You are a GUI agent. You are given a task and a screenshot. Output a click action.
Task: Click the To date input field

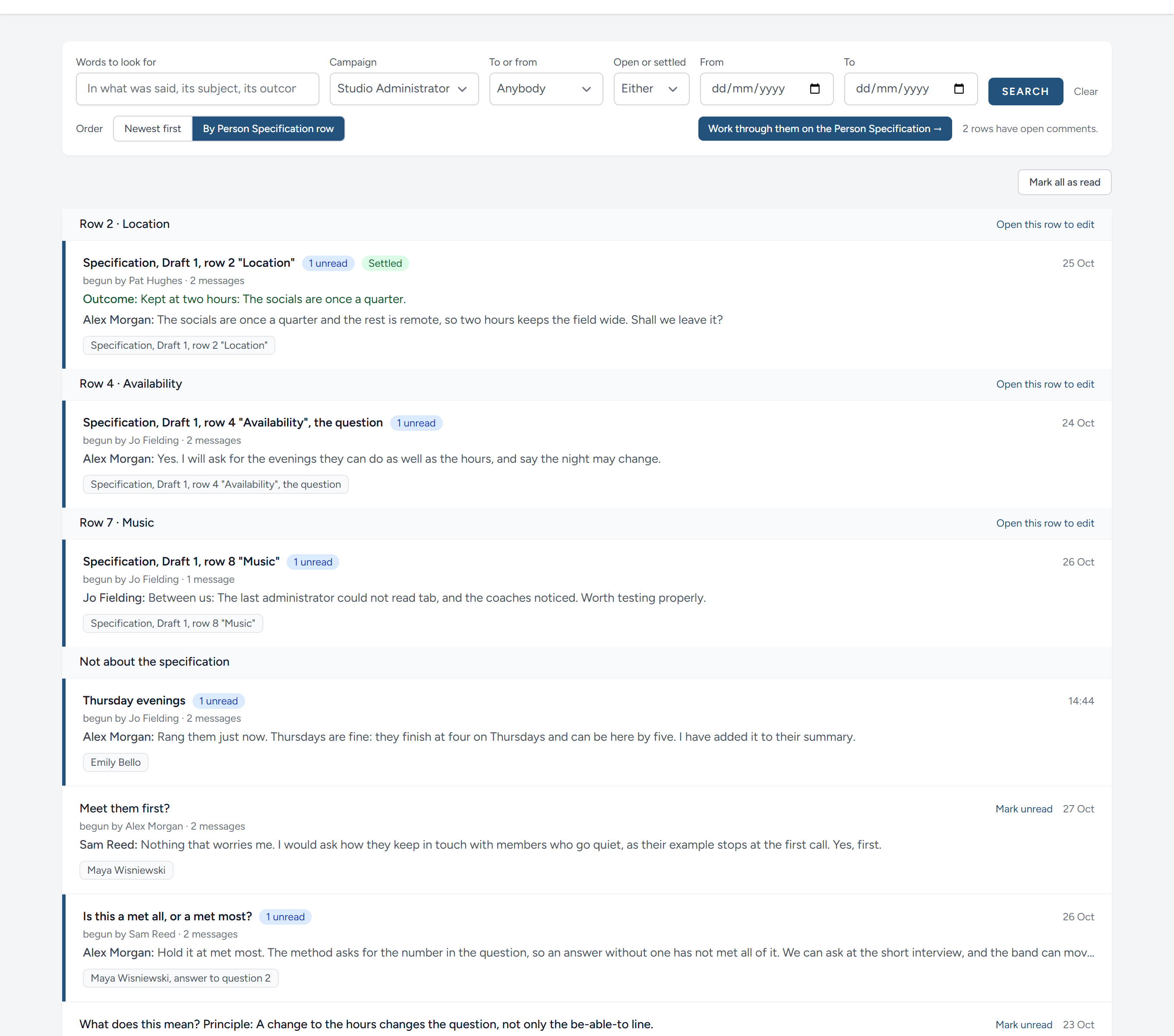point(910,88)
